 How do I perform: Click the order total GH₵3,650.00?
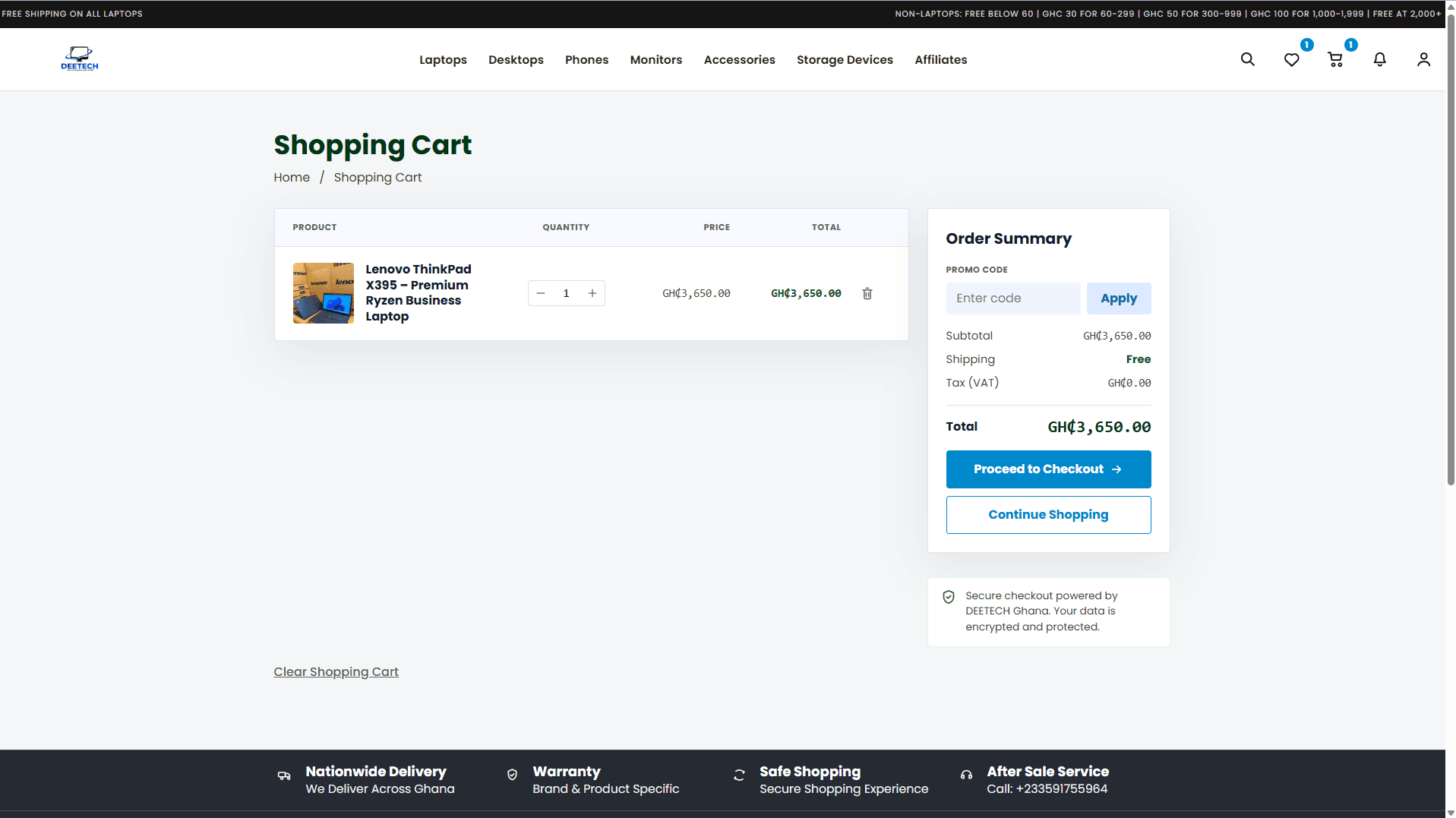tap(1099, 427)
